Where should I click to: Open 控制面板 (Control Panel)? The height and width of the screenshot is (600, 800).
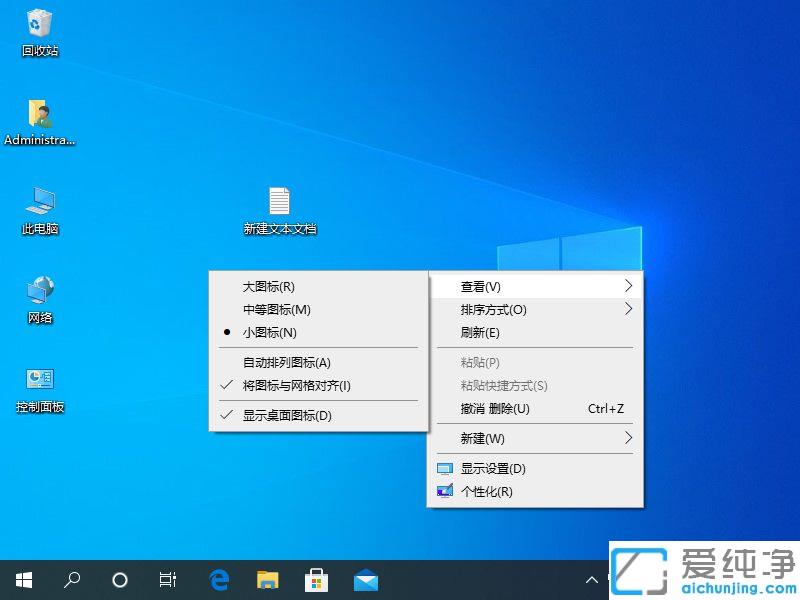pos(40,380)
